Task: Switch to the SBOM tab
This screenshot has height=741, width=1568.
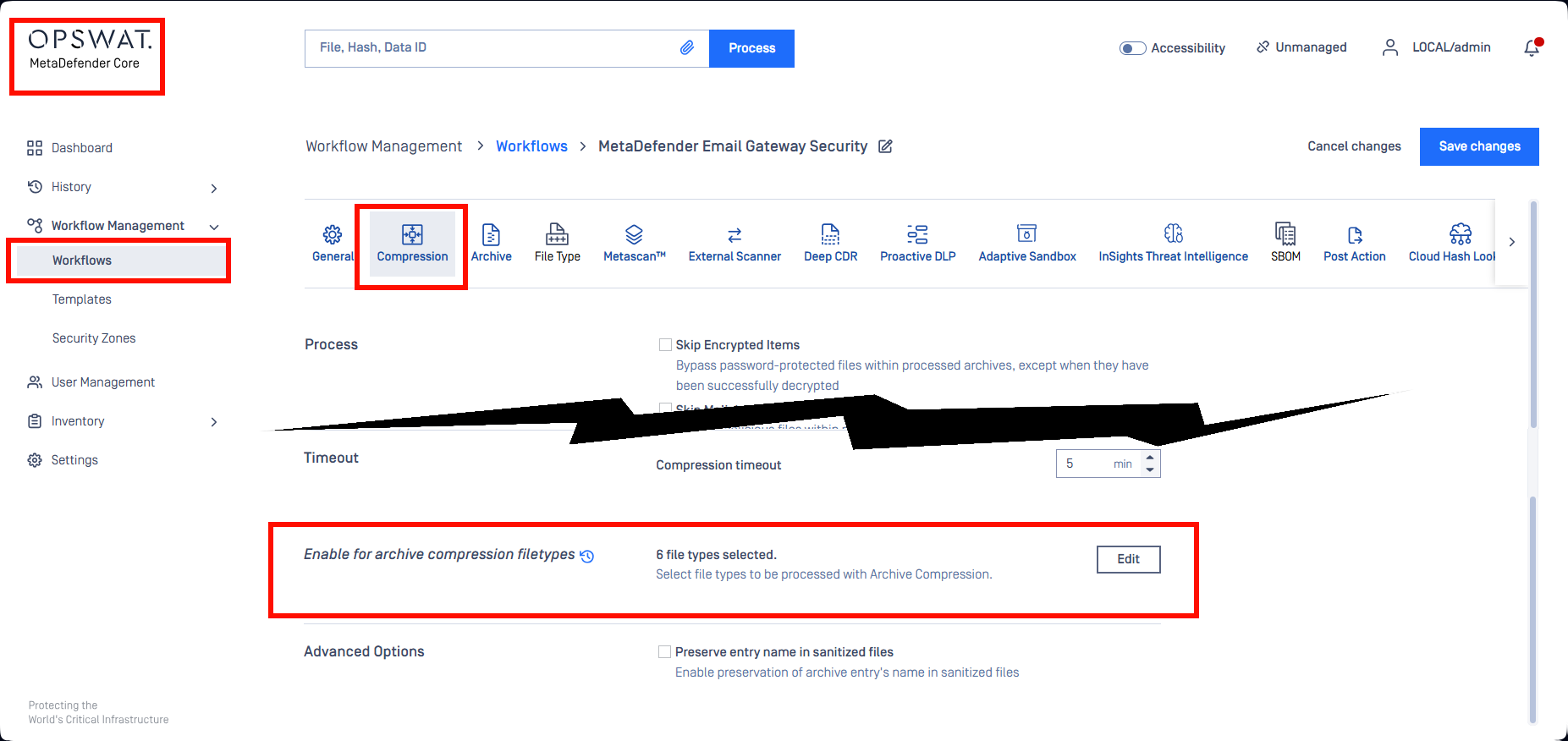Action: click(x=1285, y=243)
